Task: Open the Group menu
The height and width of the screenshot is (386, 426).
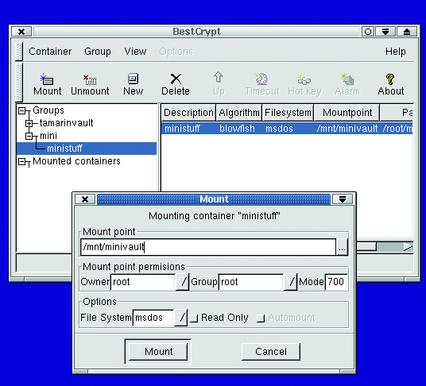Action: (x=98, y=52)
